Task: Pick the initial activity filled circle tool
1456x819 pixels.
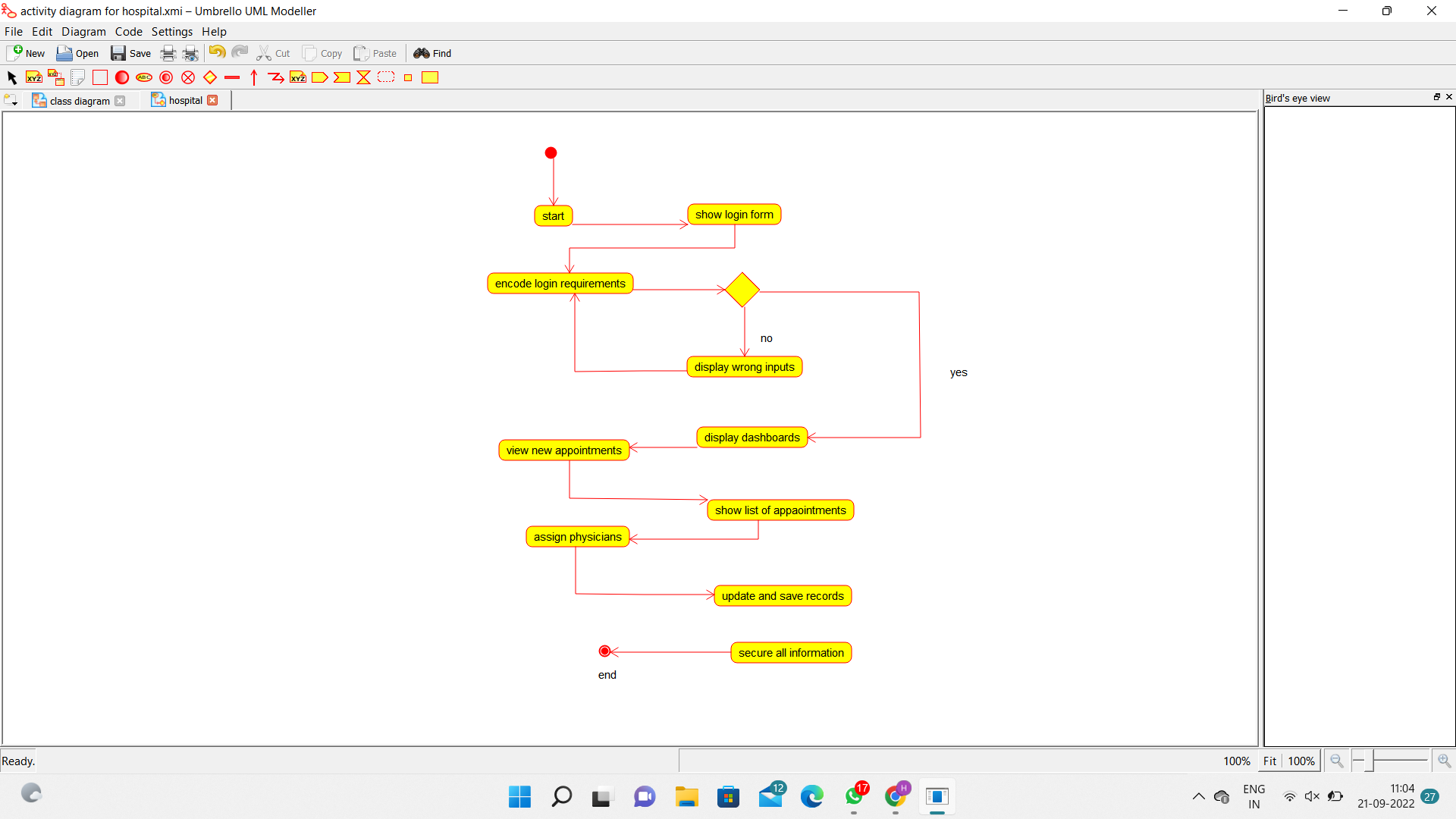Action: [122, 77]
